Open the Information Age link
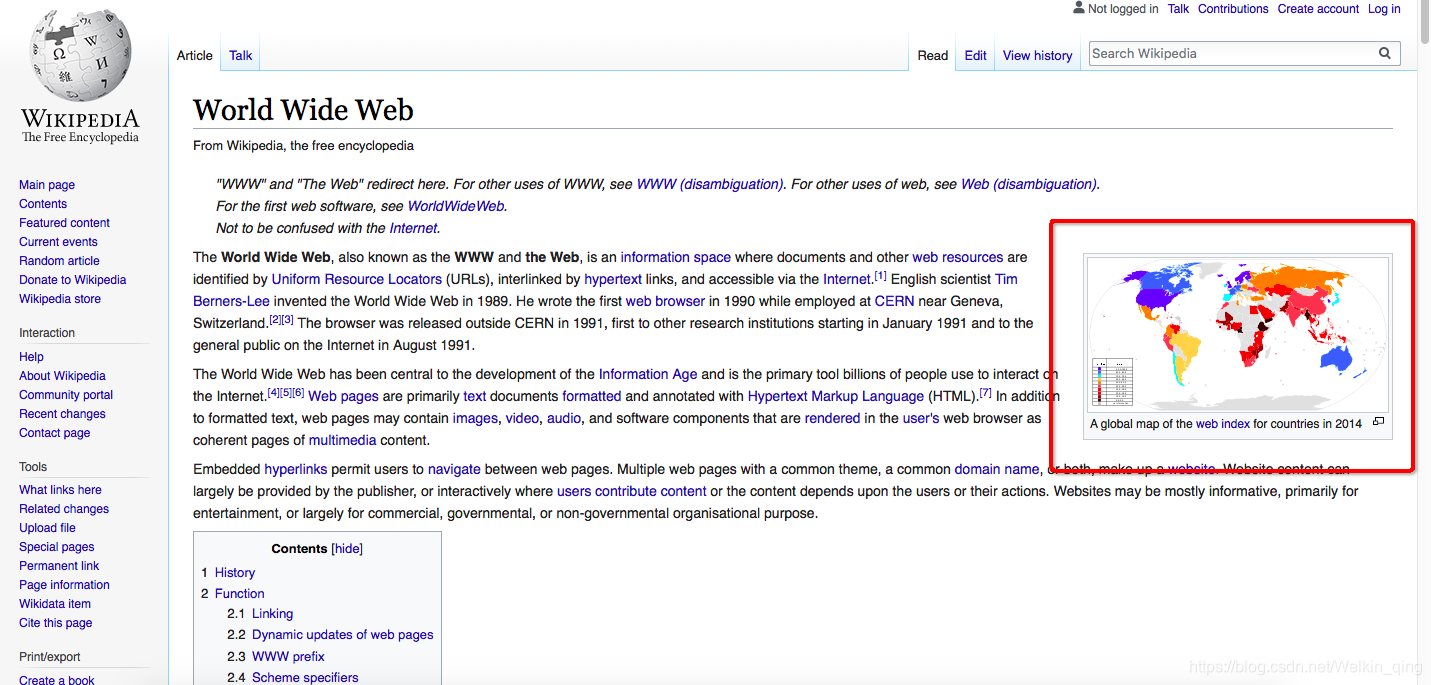 648,374
